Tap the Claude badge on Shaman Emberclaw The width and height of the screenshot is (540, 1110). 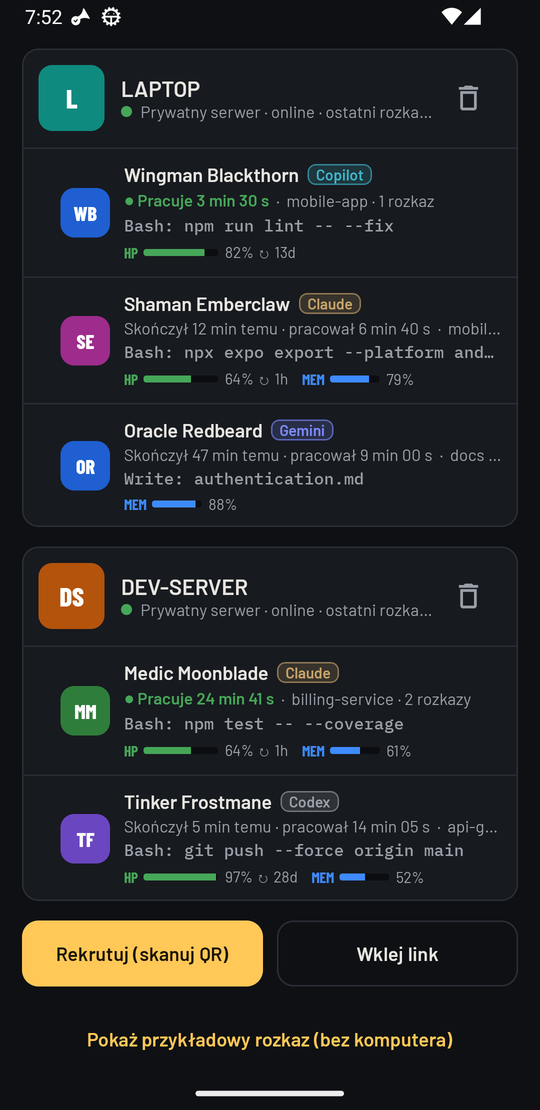click(x=330, y=304)
